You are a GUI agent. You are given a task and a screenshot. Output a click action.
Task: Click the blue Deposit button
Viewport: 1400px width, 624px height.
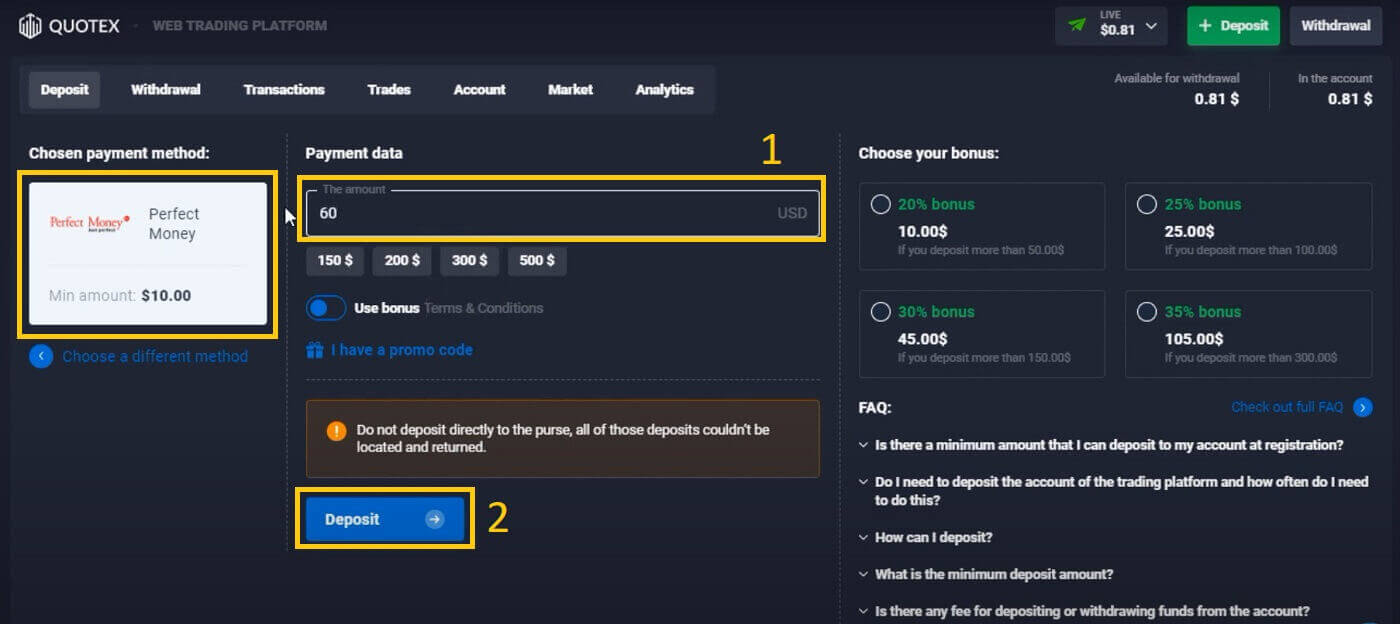pos(383,518)
